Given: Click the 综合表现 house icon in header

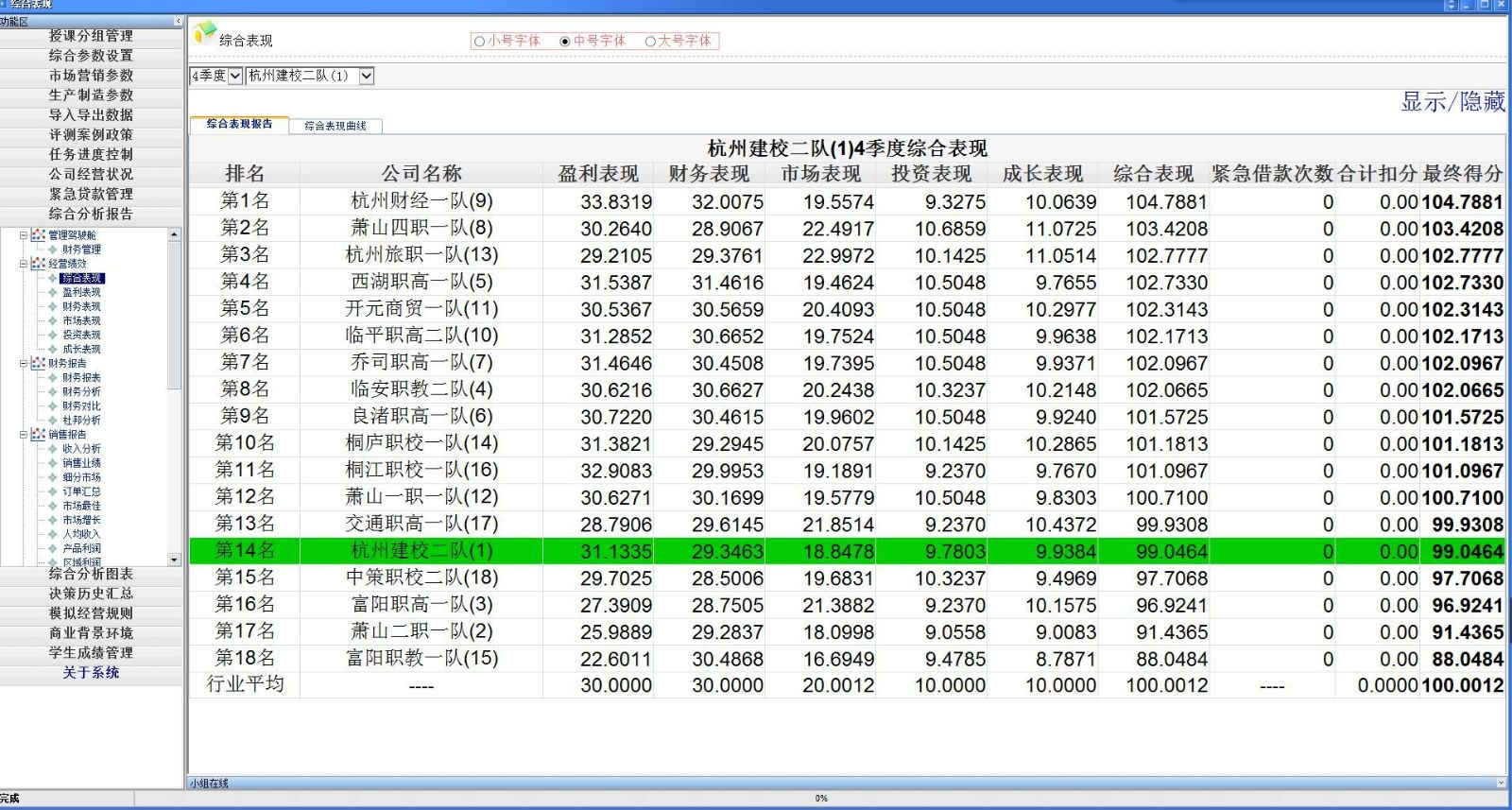Looking at the screenshot, I should [205, 34].
